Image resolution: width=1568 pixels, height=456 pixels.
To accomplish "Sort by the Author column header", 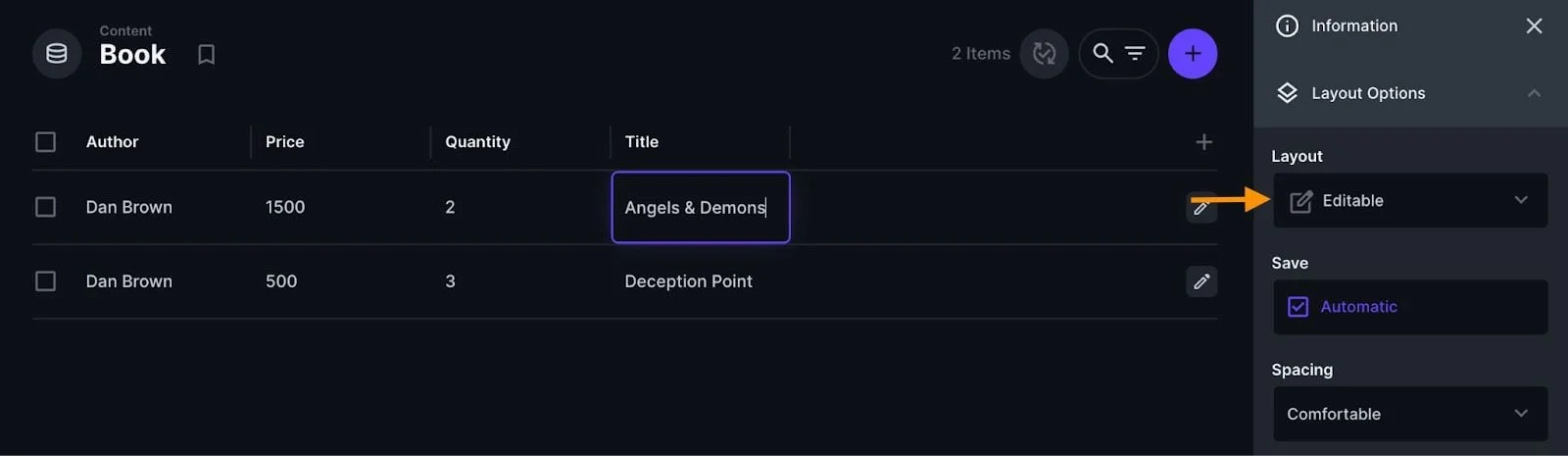I will click(x=112, y=142).
